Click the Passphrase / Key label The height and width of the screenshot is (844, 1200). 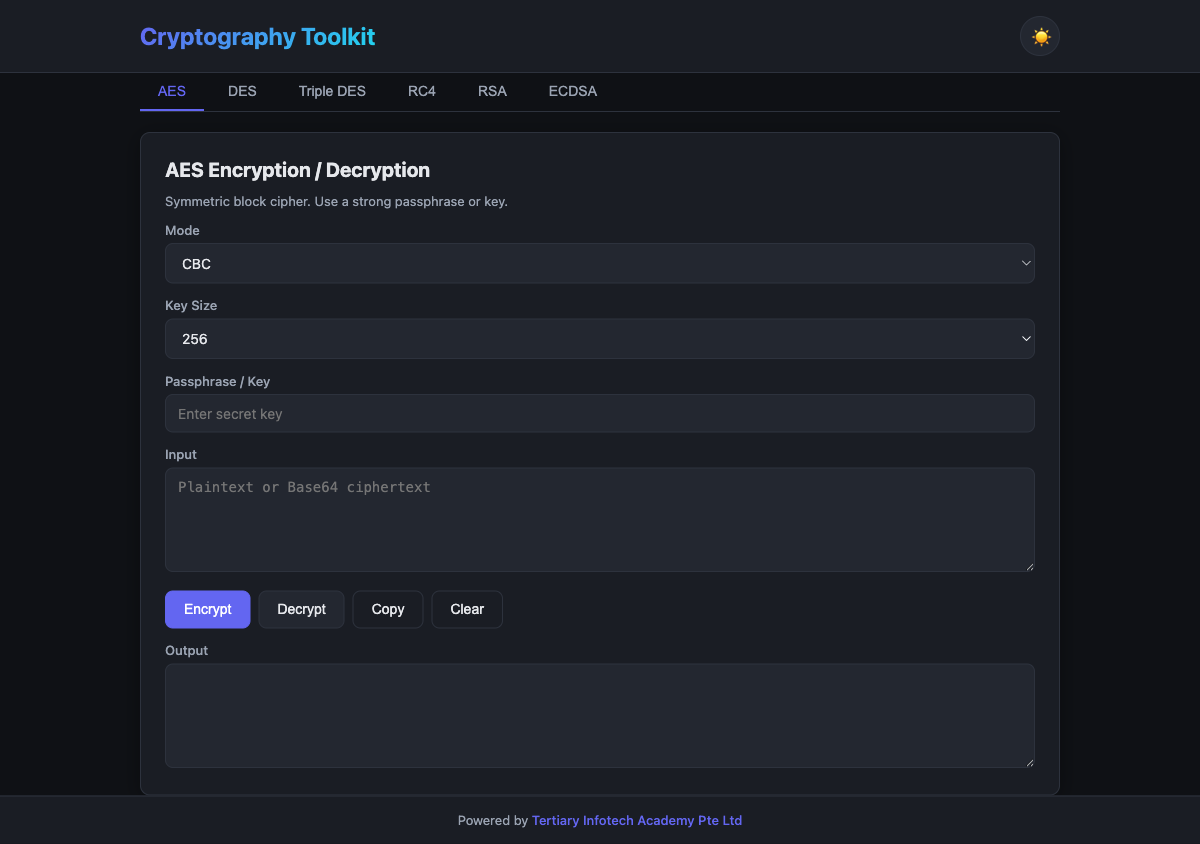pyautogui.click(x=218, y=382)
